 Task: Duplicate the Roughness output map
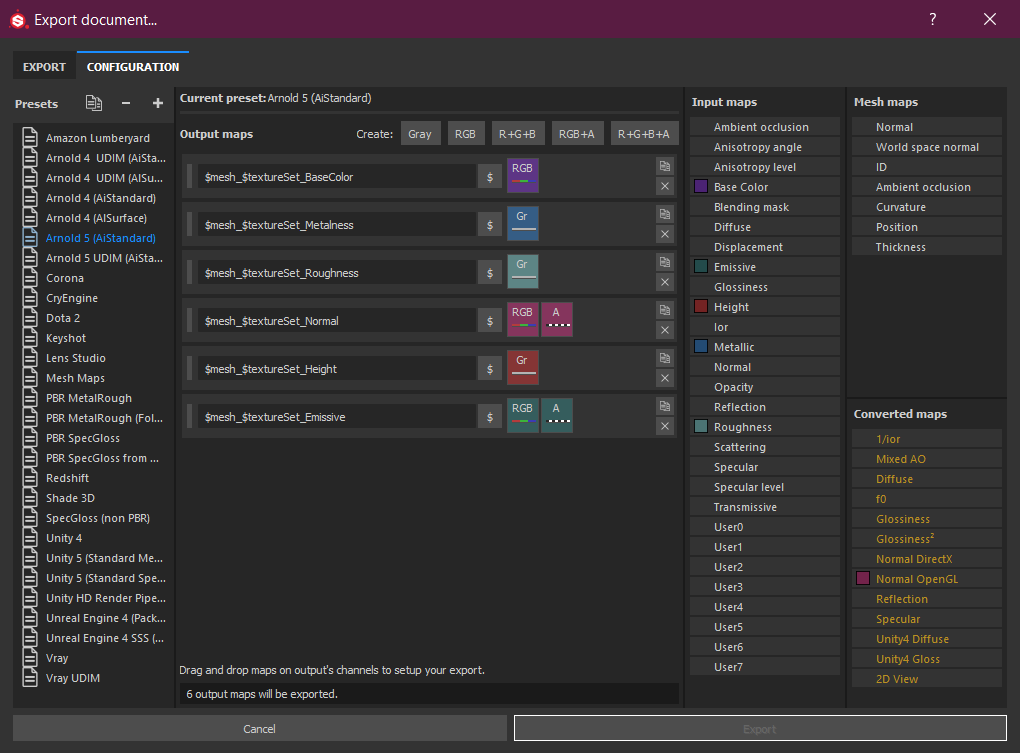665,263
